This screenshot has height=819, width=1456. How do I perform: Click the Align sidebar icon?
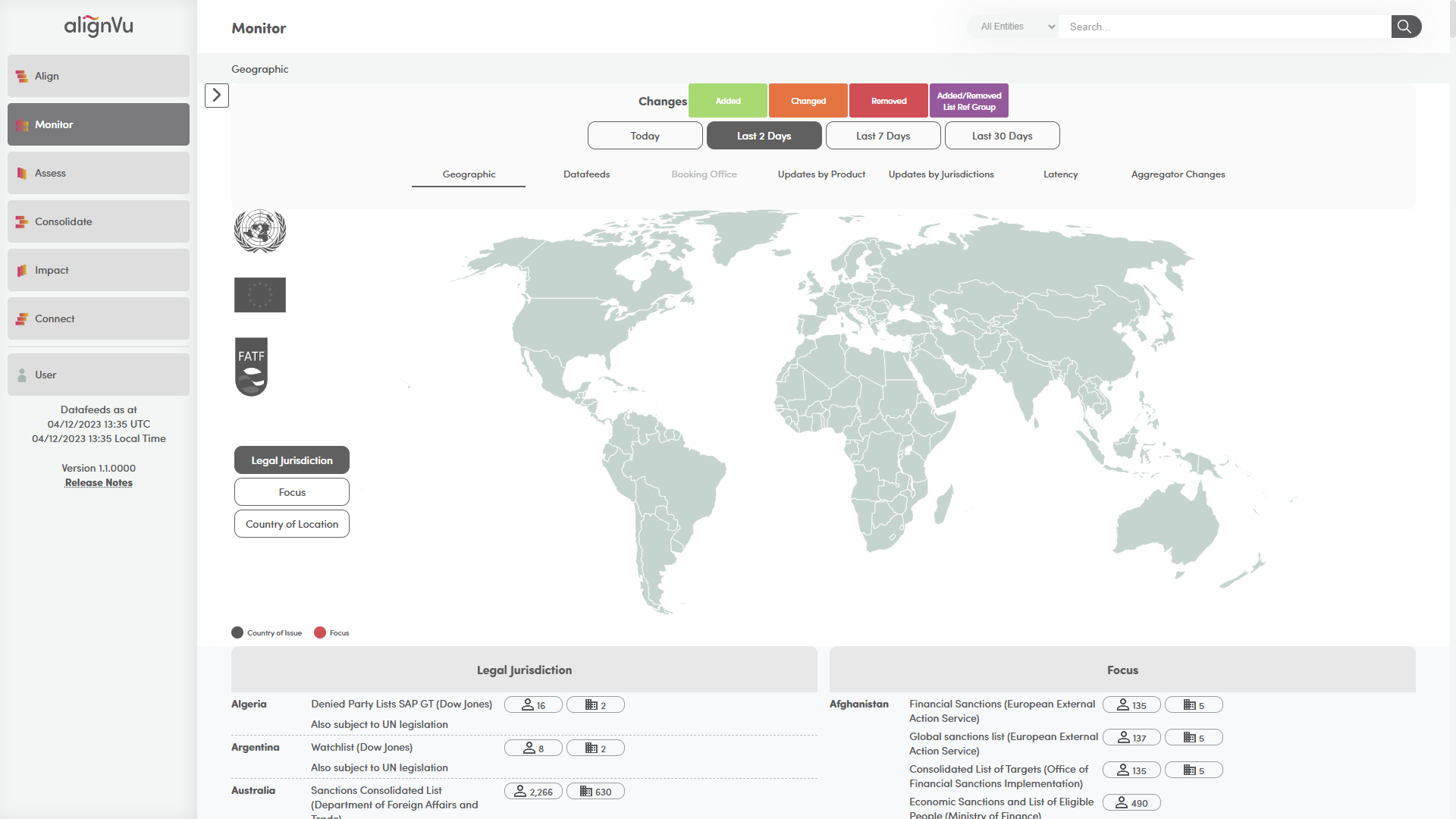(x=22, y=76)
